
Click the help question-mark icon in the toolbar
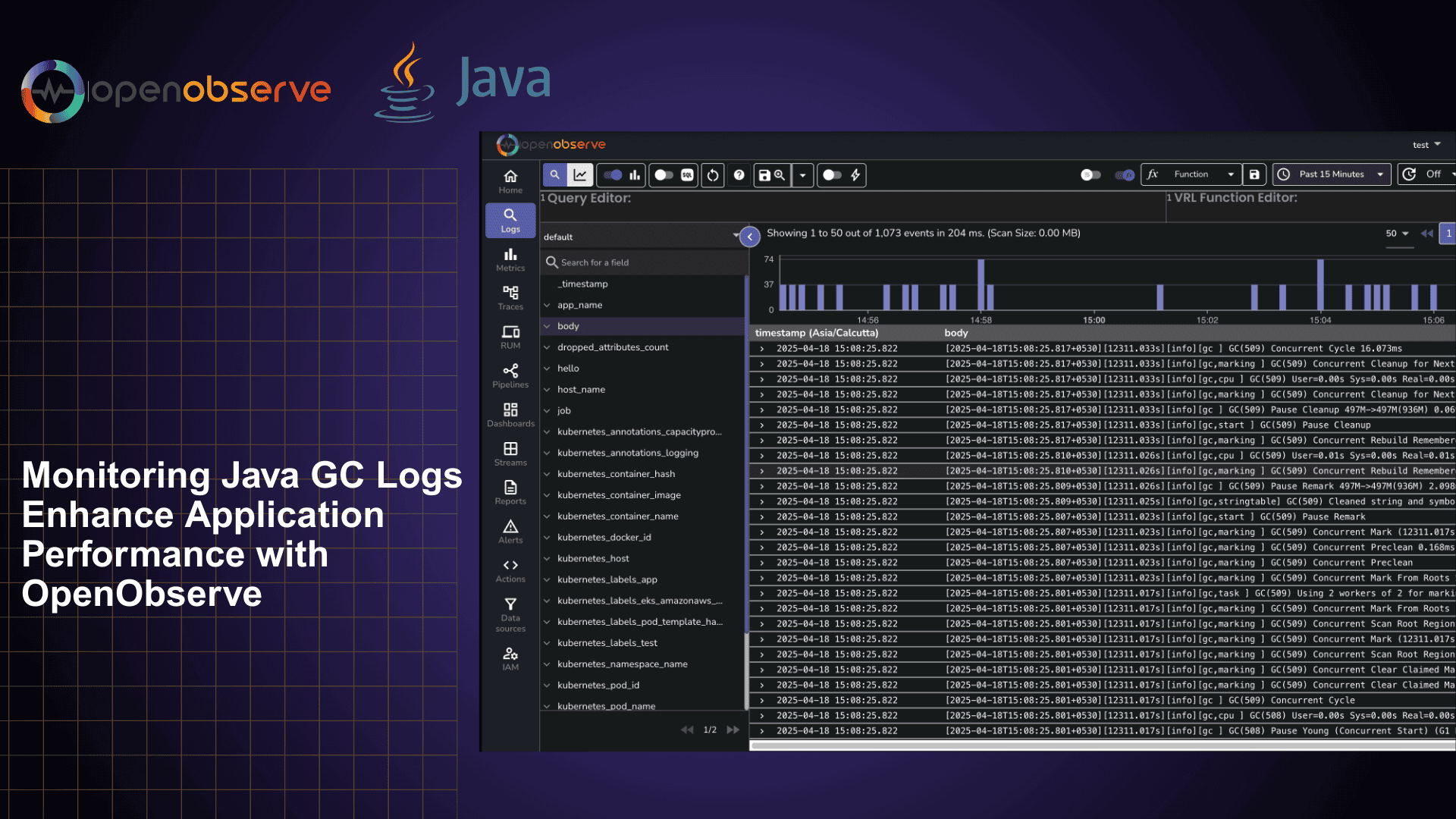click(738, 175)
